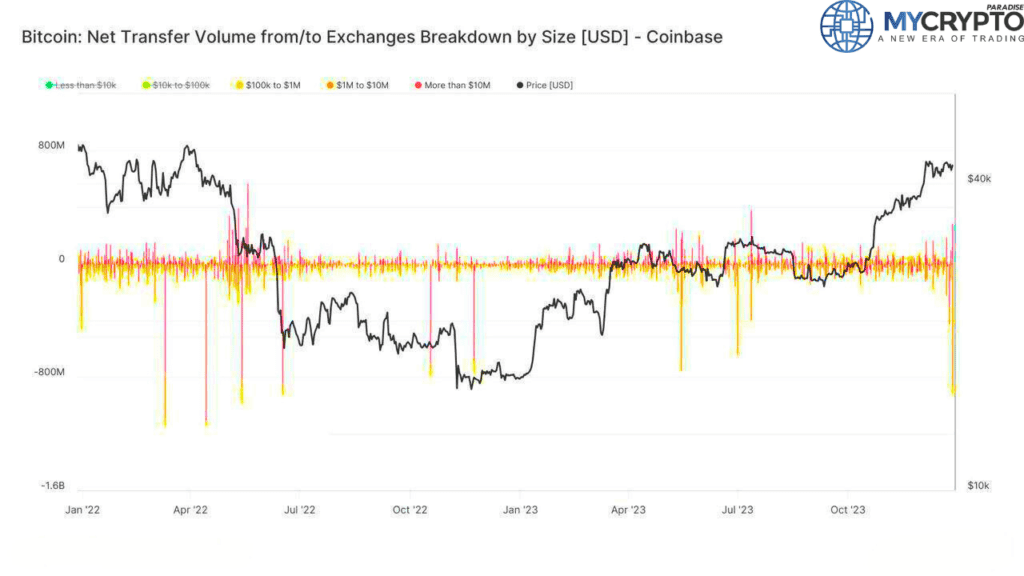This screenshot has height=576, width=1024.
Task: Click the Jul '23 date marker
Action: click(x=737, y=510)
